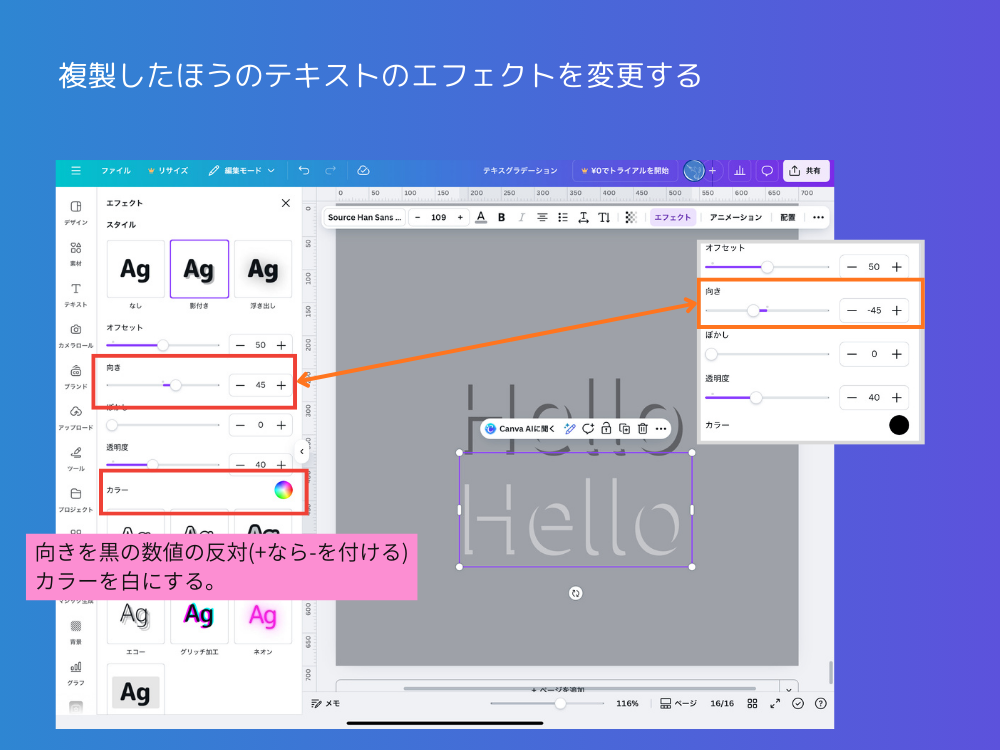
Task: Open the ファイル menu
Action: tap(115, 170)
